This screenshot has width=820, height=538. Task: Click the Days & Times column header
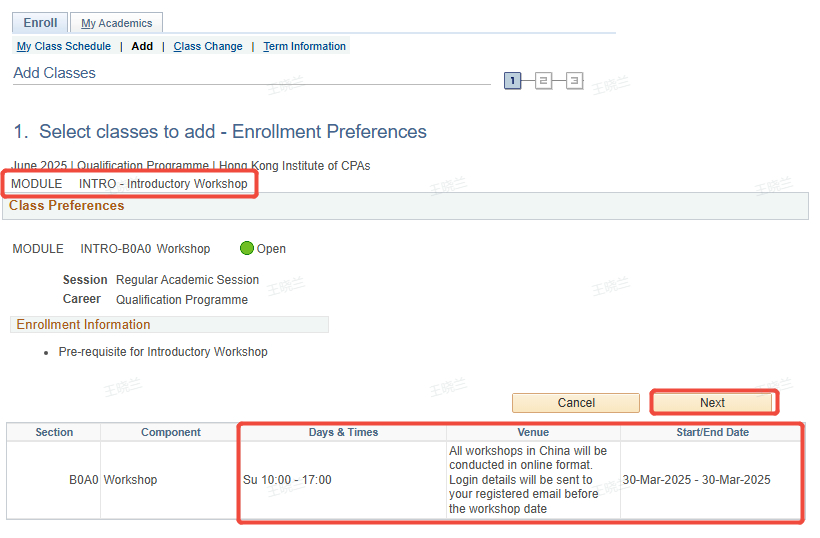pos(343,432)
